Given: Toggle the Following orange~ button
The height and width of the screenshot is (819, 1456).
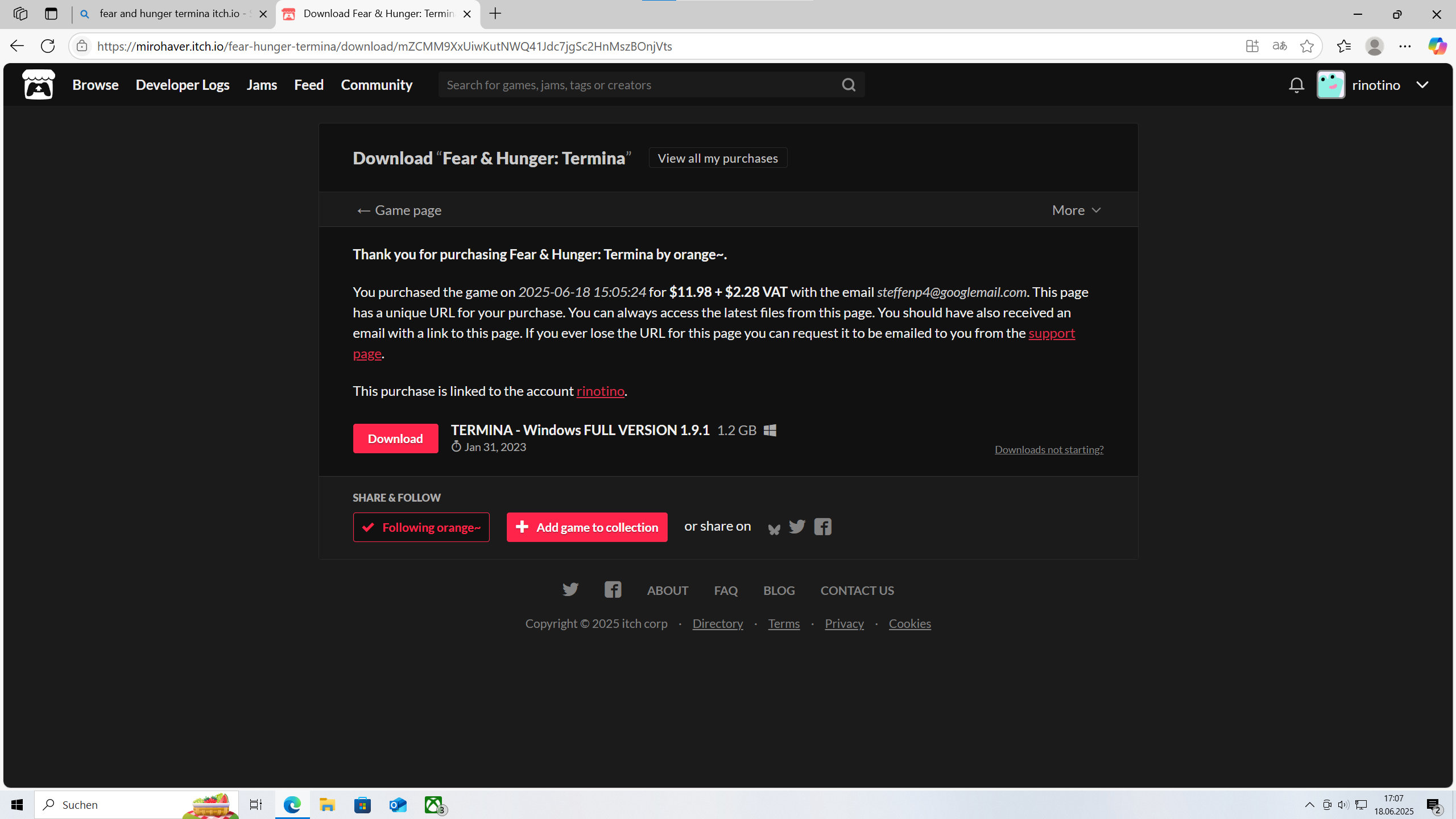Looking at the screenshot, I should (x=421, y=527).
